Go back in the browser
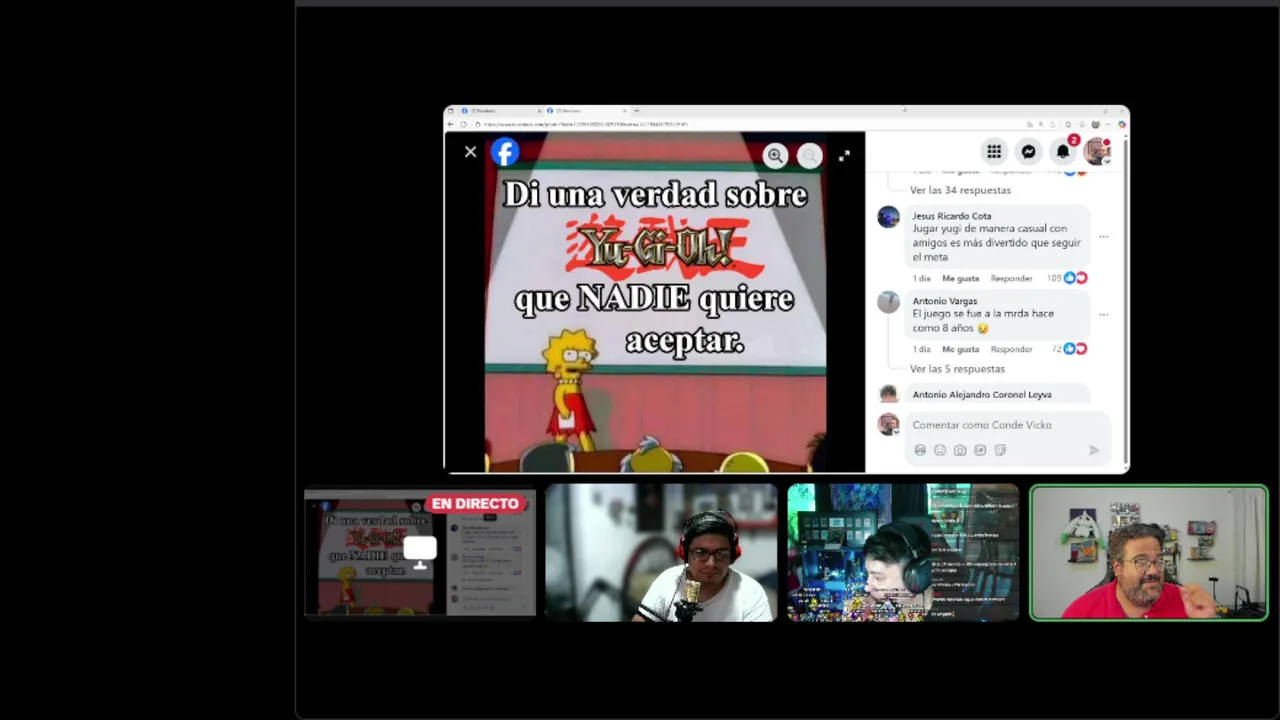Screen dimensions: 1280x720 [451, 124]
